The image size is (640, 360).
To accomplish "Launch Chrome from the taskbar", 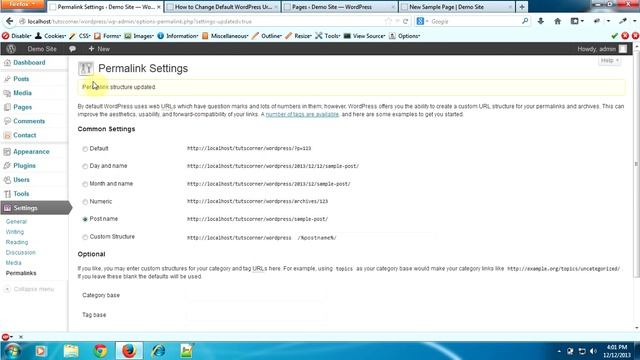I will click(x=100, y=351).
